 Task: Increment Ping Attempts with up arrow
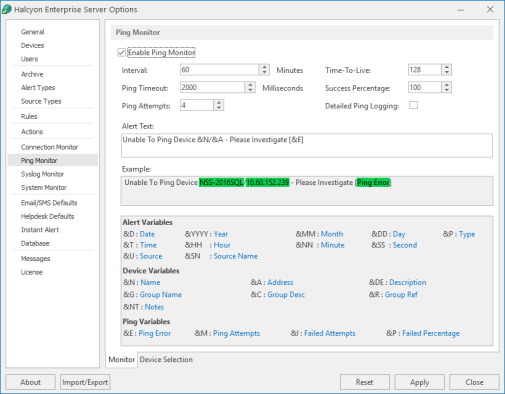[x=219, y=103]
